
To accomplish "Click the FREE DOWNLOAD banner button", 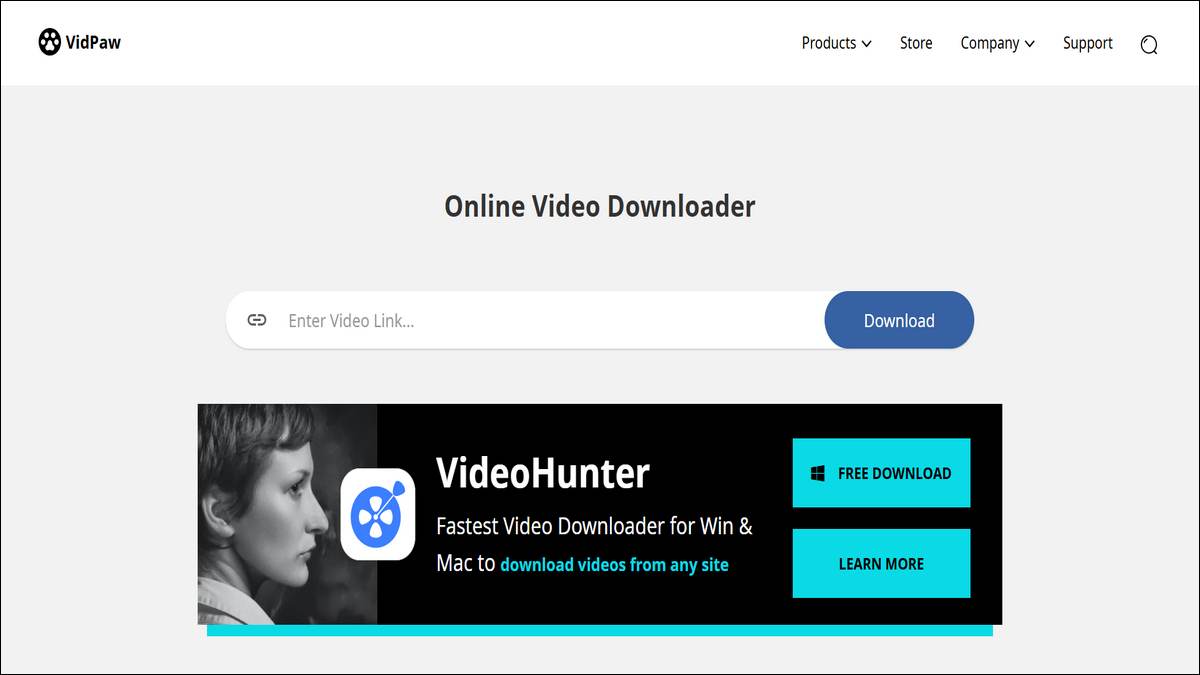I will point(881,473).
